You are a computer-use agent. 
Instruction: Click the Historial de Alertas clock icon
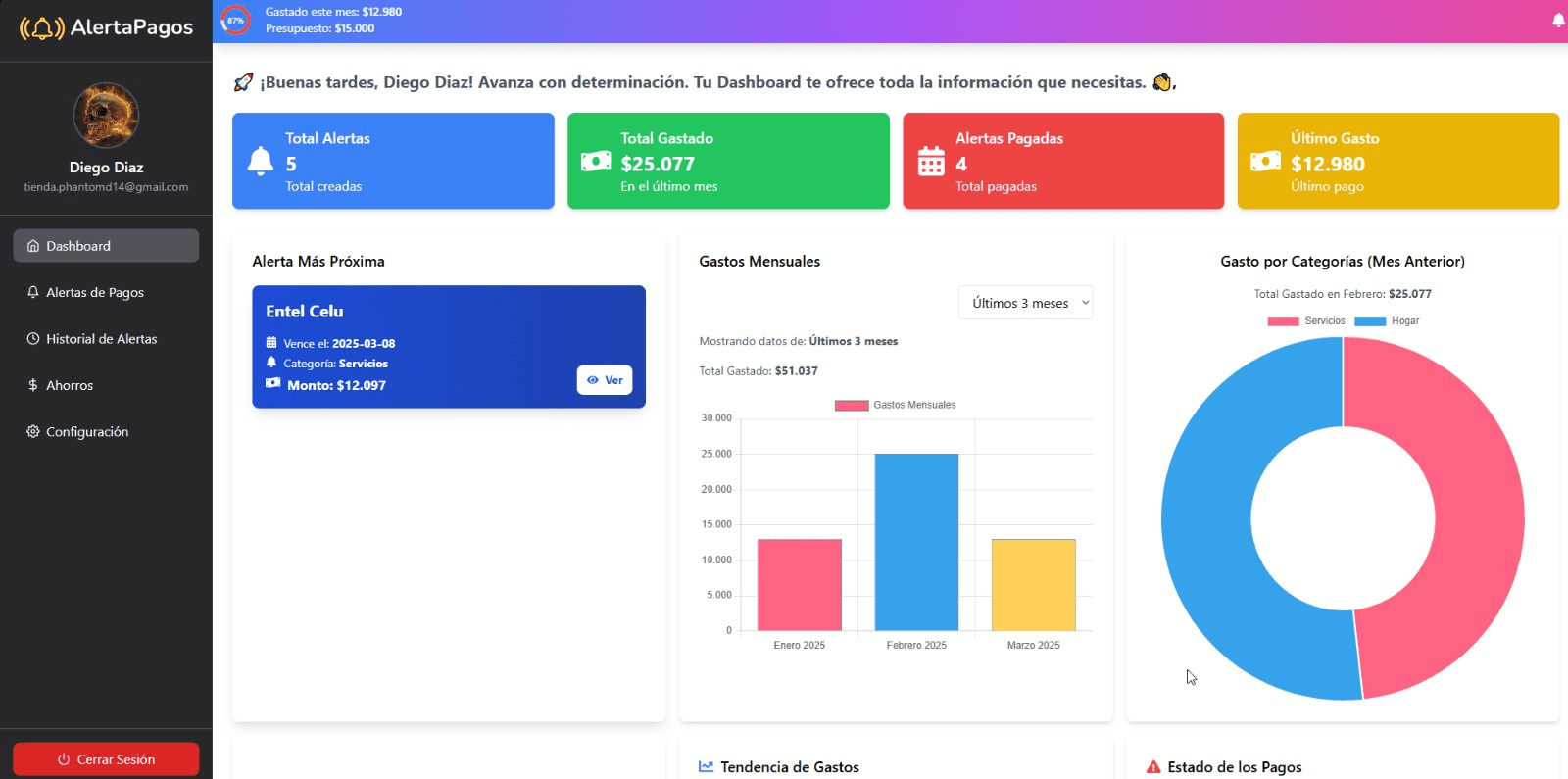33,339
